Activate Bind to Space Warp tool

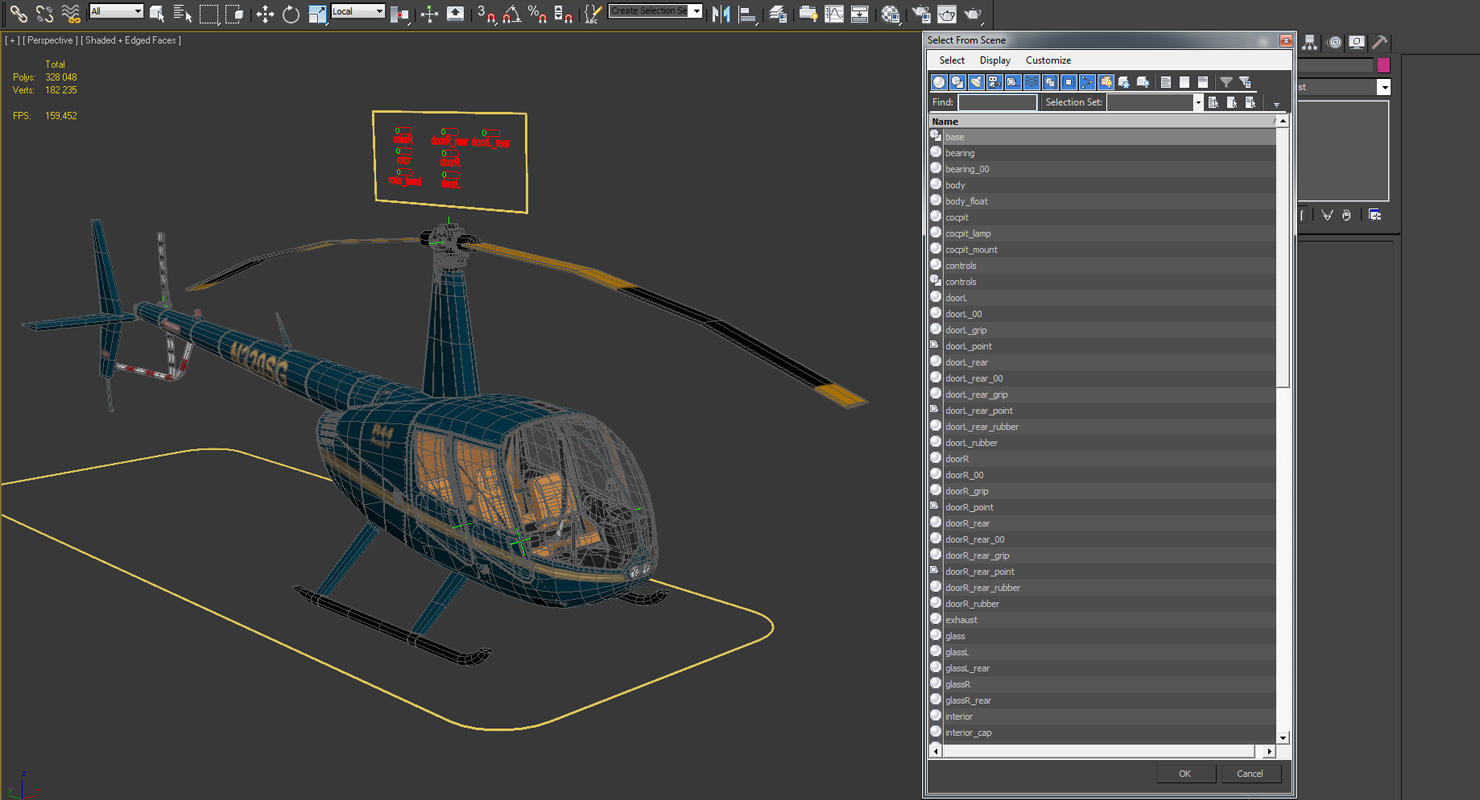tap(70, 14)
